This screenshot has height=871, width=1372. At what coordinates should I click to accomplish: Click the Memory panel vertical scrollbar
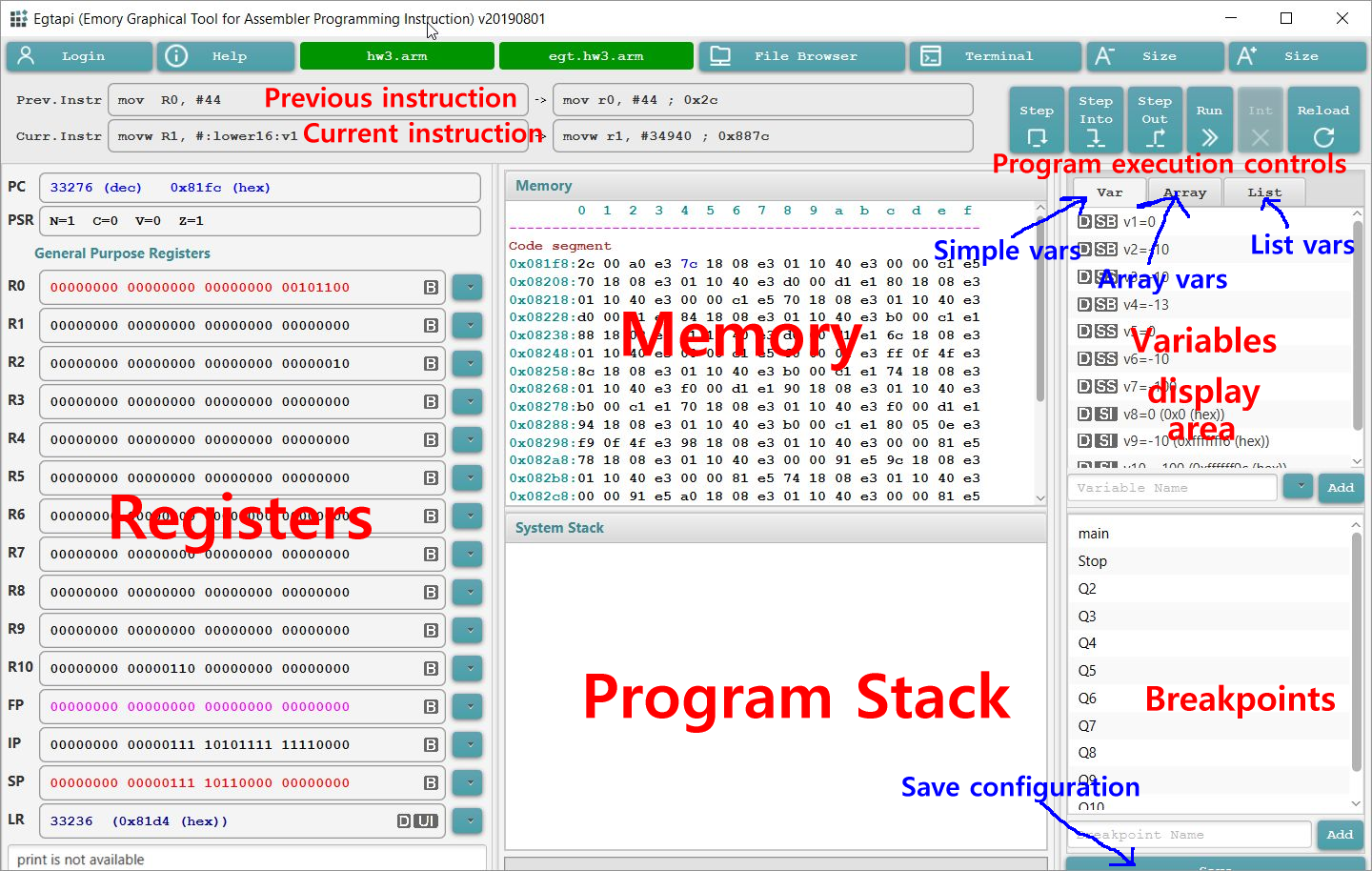point(1040,353)
